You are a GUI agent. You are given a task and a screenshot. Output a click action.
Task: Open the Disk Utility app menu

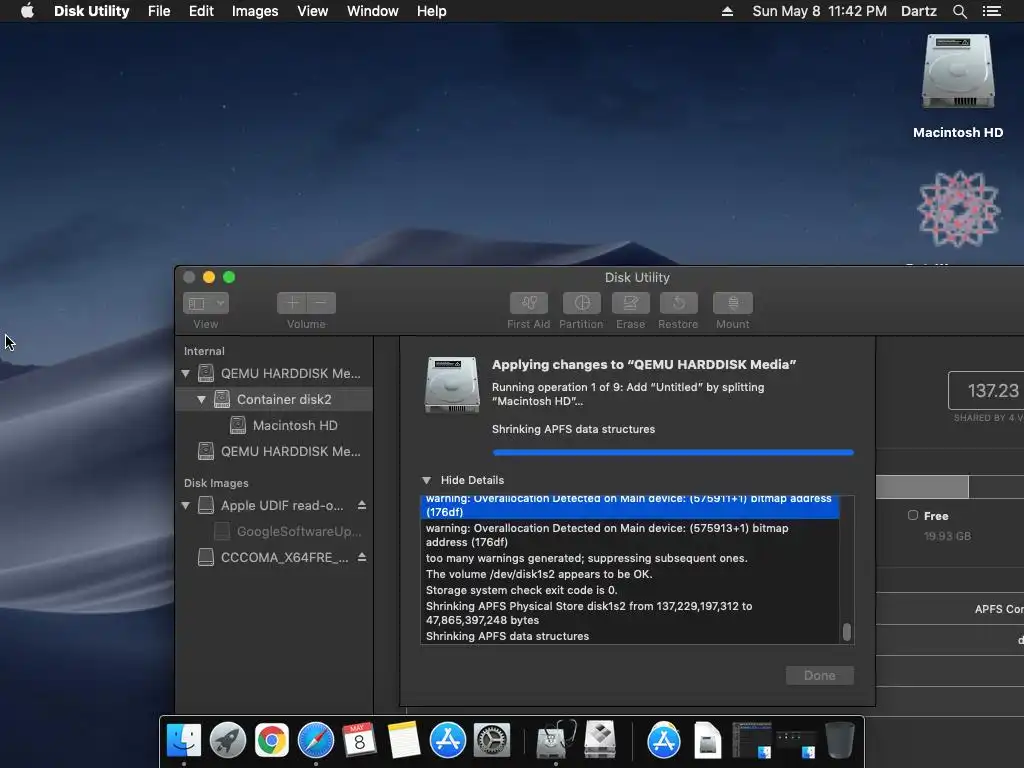tap(91, 11)
